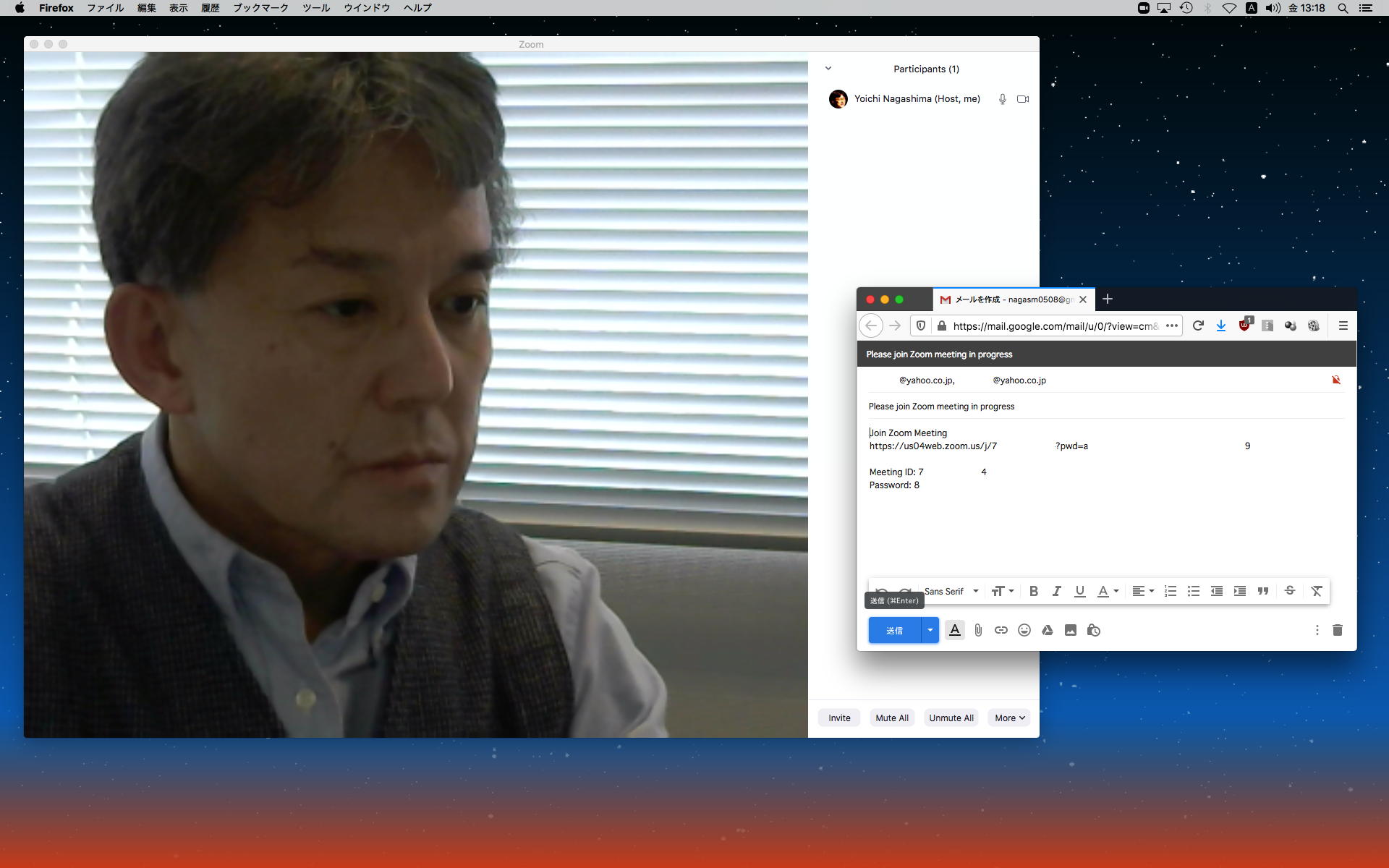Viewport: 1389px width, 868px height.
Task: Click the Invite button
Action: click(x=839, y=718)
